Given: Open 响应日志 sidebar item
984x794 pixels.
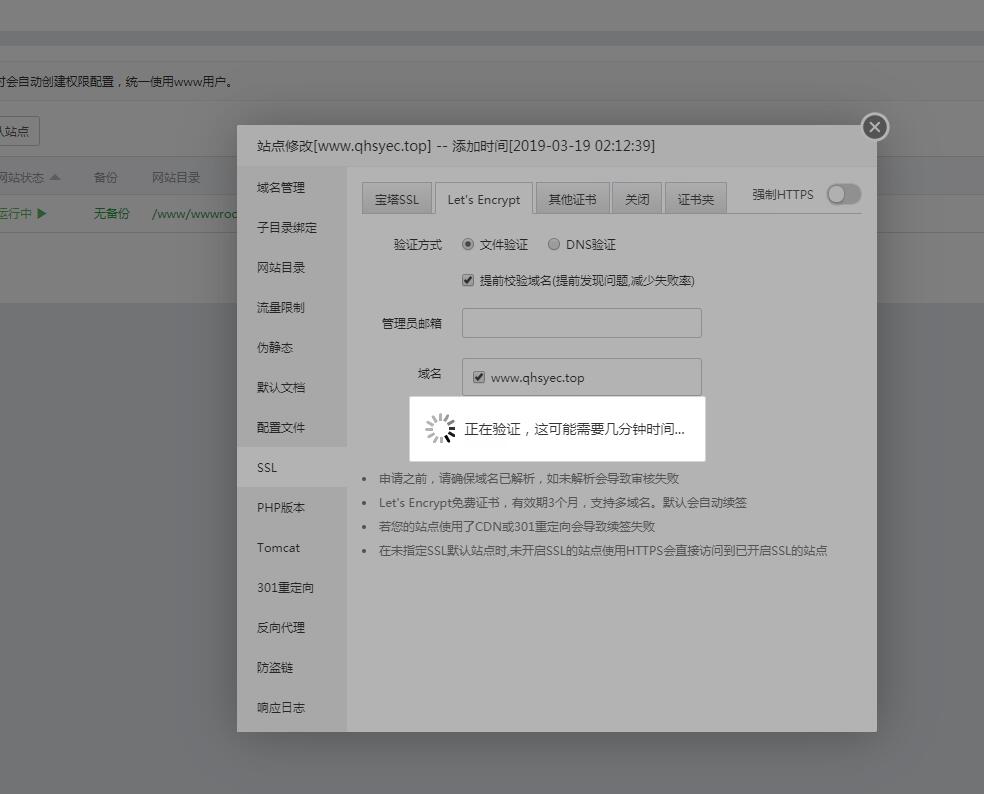Looking at the screenshot, I should [x=292, y=707].
